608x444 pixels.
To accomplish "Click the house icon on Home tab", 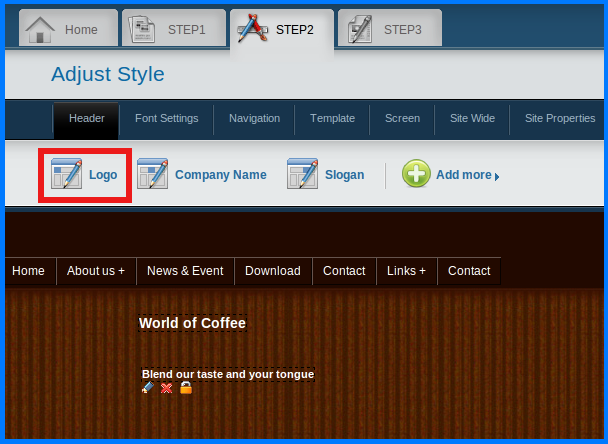I will tap(40, 29).
